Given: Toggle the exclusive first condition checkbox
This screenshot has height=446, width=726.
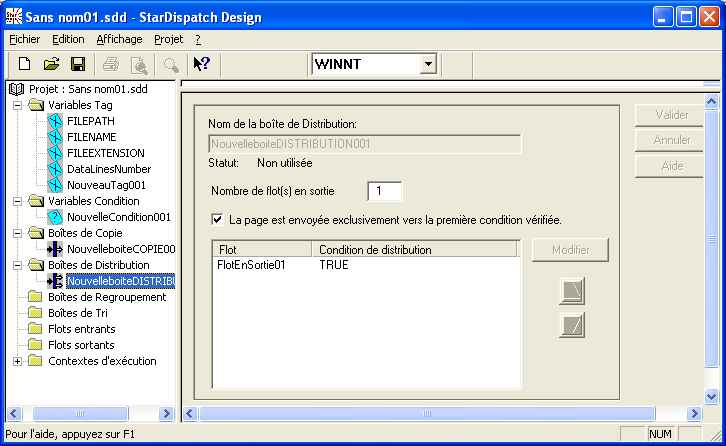Looking at the screenshot, I should pos(218,219).
